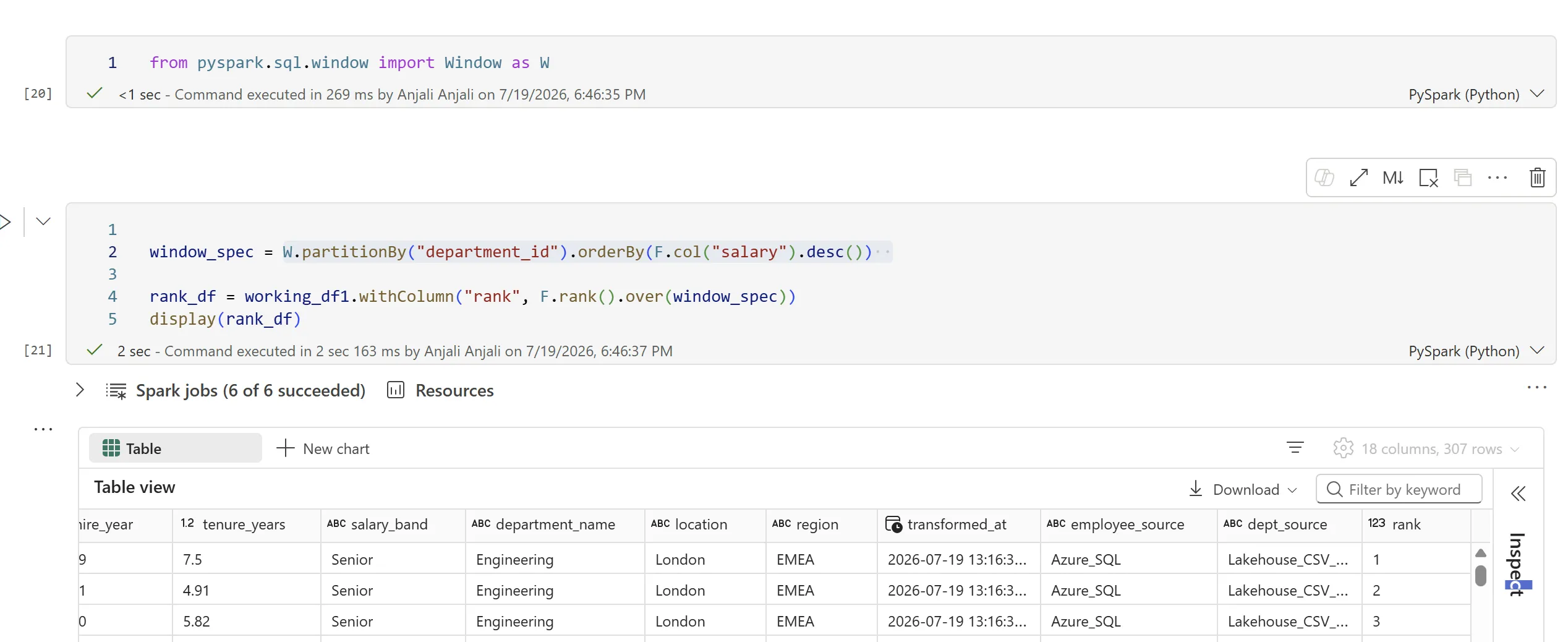Click the Window import code line in cell 20

click(x=349, y=62)
